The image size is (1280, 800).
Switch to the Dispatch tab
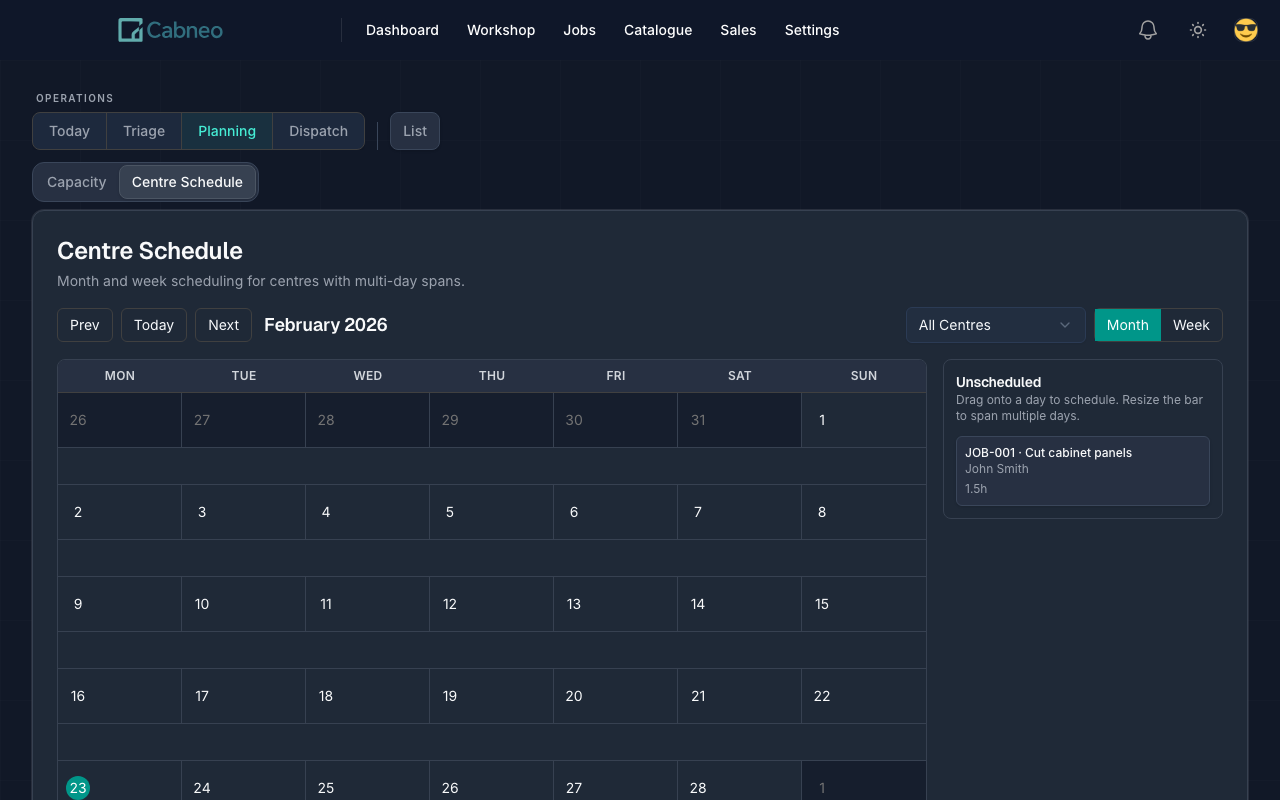click(318, 131)
